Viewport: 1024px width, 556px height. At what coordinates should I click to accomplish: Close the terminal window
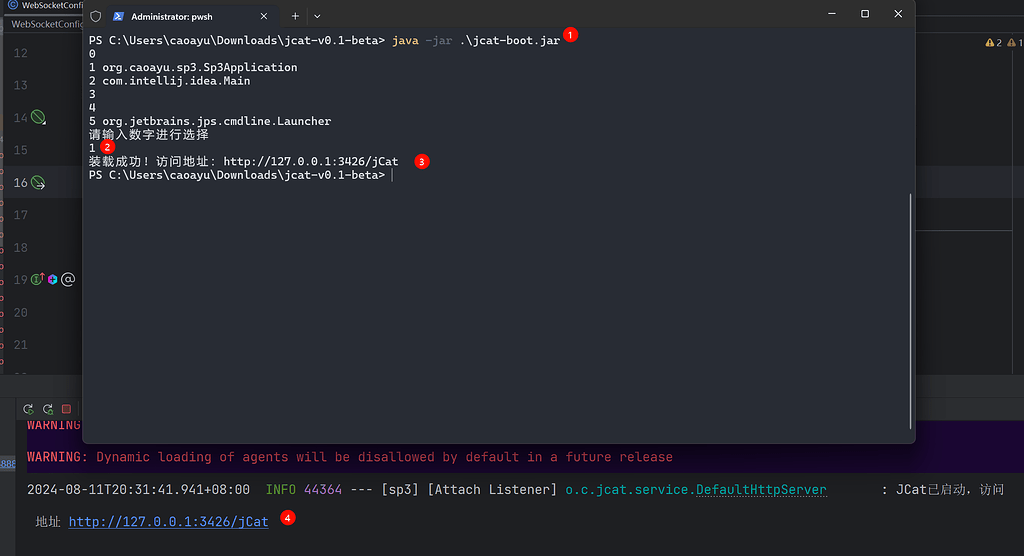pos(898,14)
